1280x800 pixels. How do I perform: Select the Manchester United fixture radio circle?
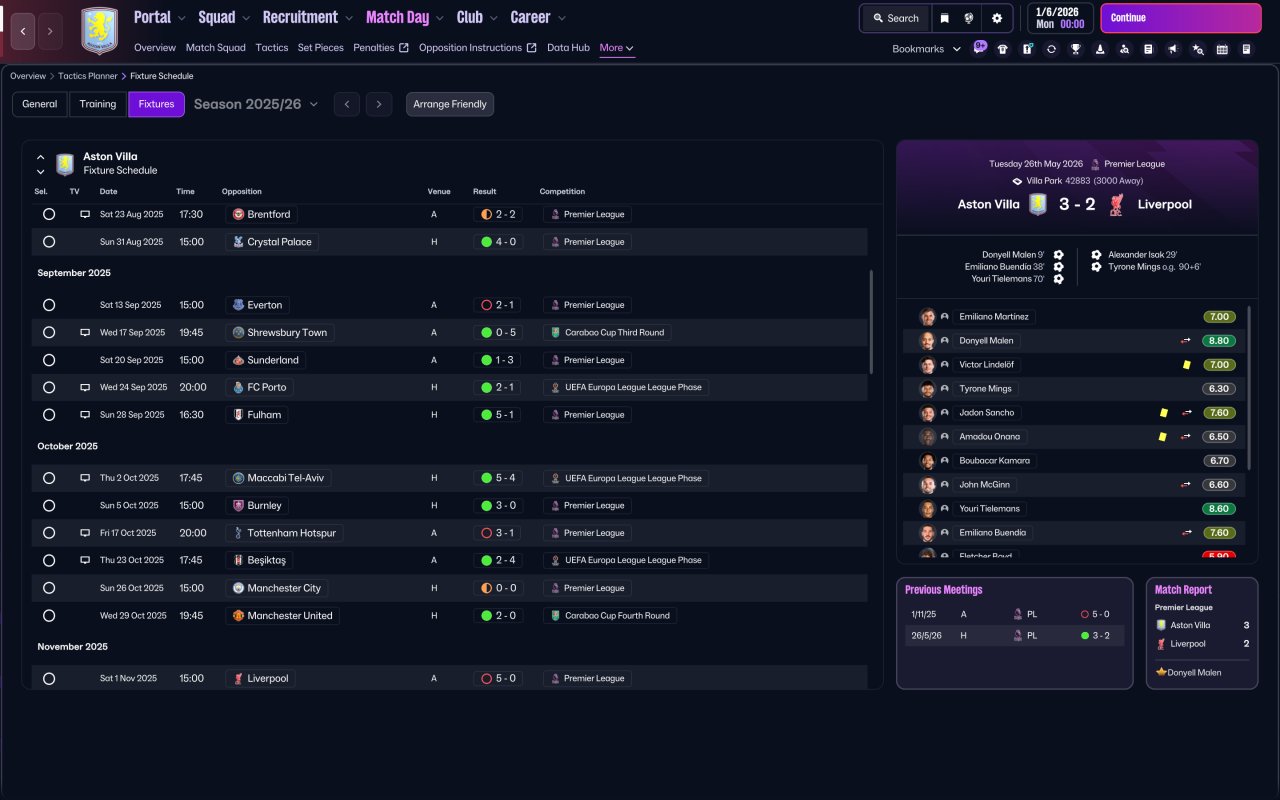[x=49, y=616]
